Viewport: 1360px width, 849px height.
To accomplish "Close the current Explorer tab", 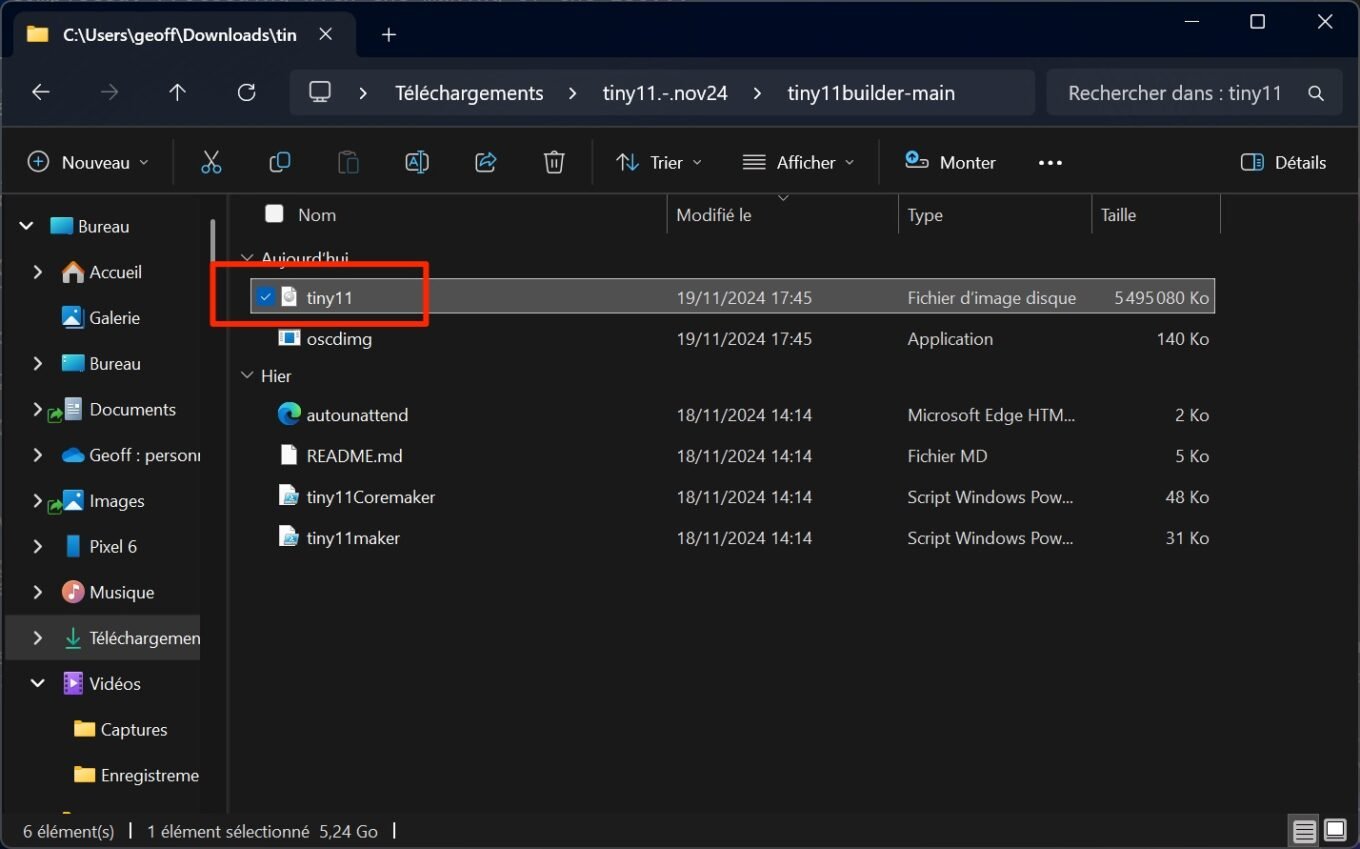I will pyautogui.click(x=325, y=34).
